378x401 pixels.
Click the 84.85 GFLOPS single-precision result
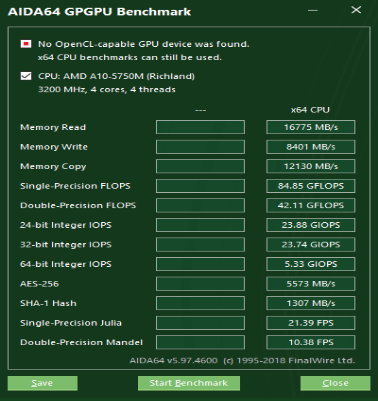tap(311, 186)
